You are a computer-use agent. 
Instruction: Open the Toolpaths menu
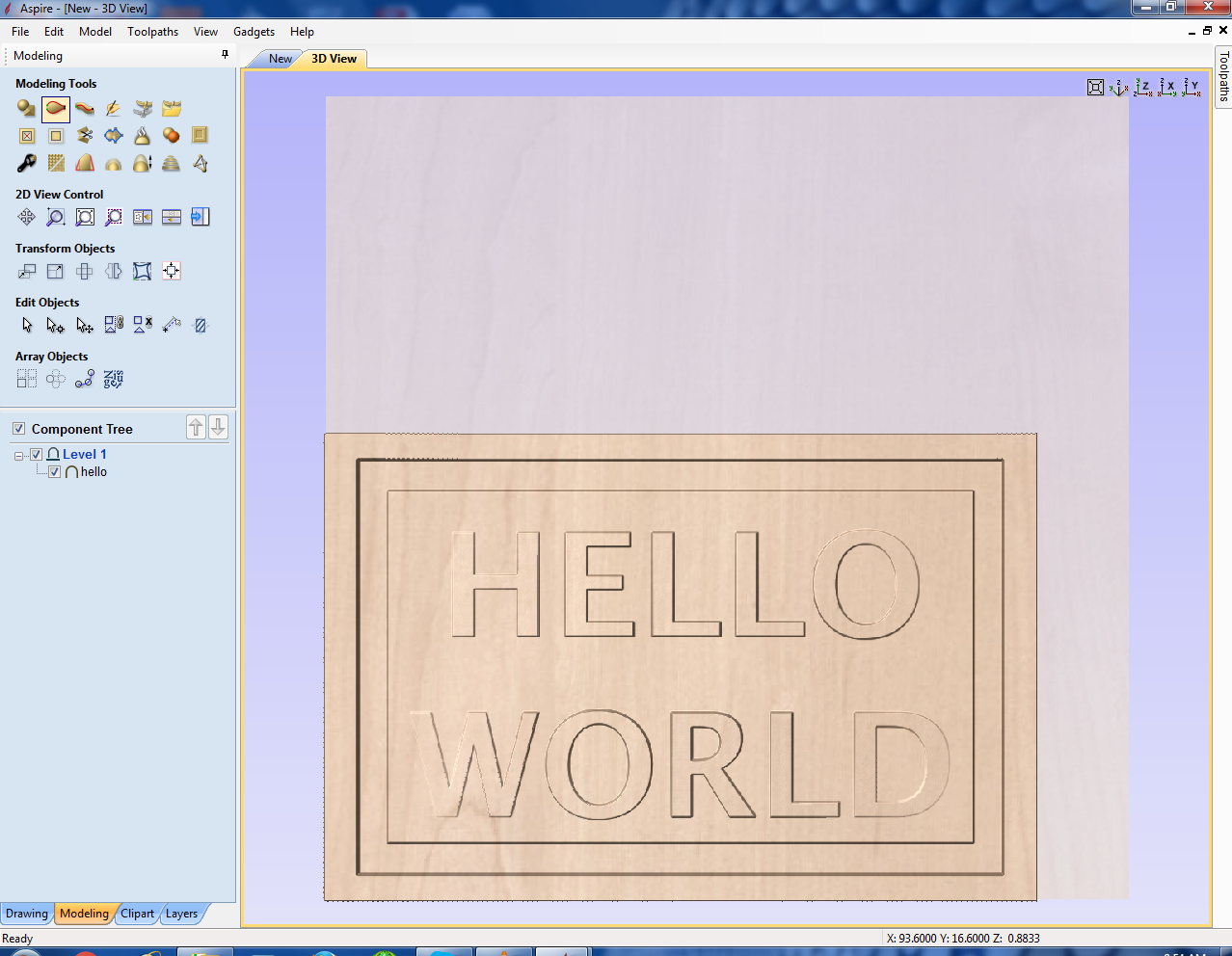click(152, 32)
